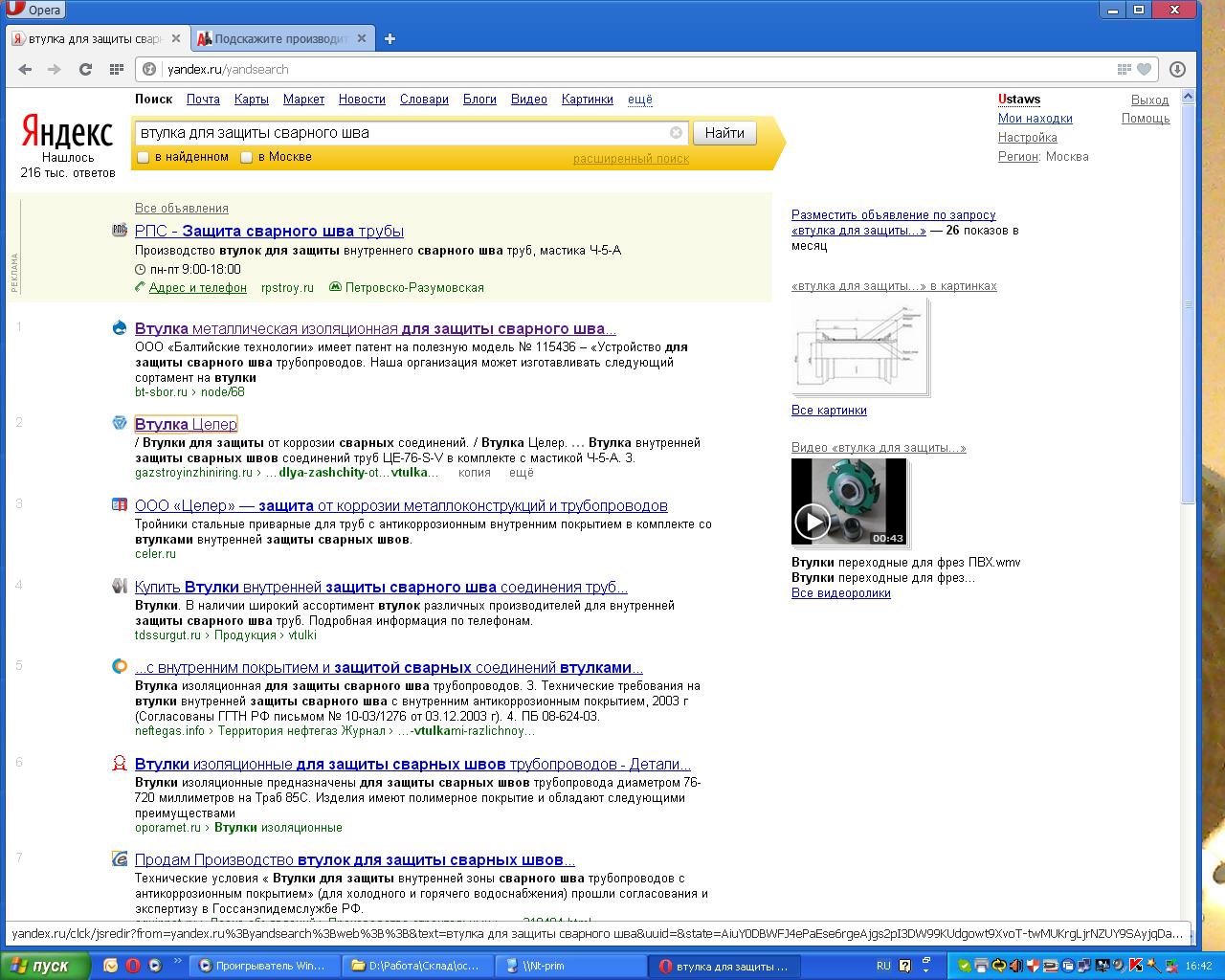The image size is (1225, 980).
Task: Open new tab with plus icon
Action: tap(390, 39)
